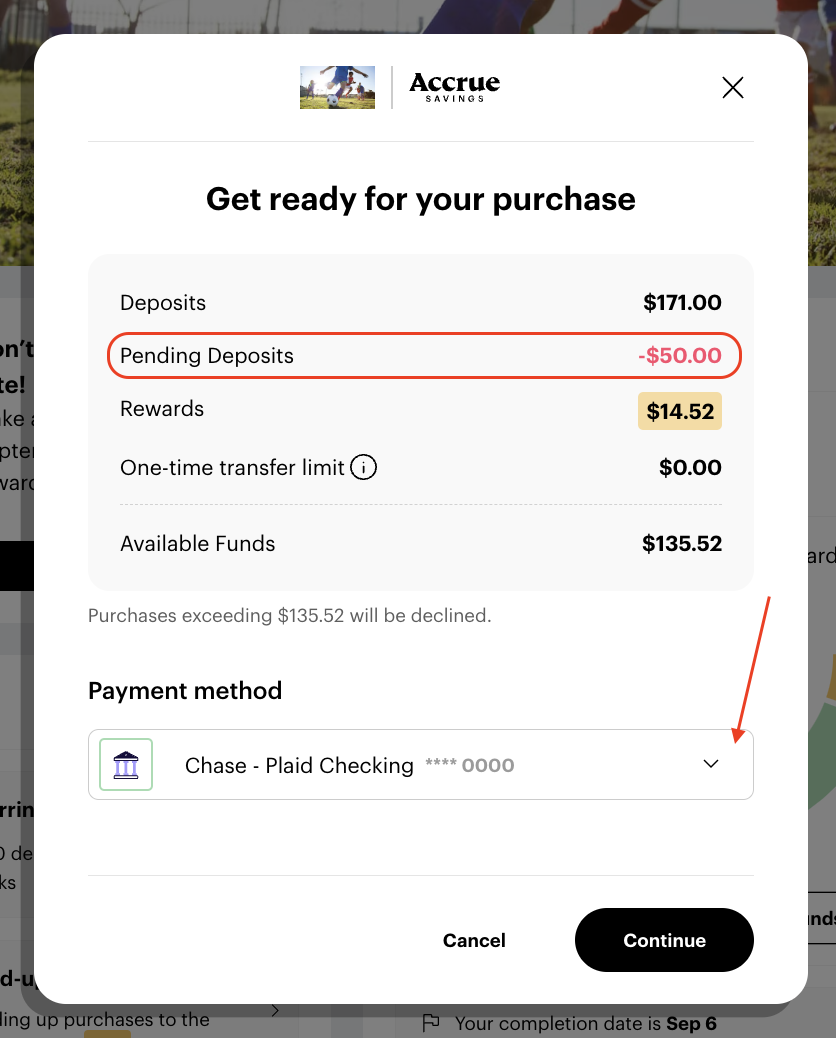The image size is (836, 1038).
Task: Click Cancel to dismiss the purchase
Action: point(474,940)
